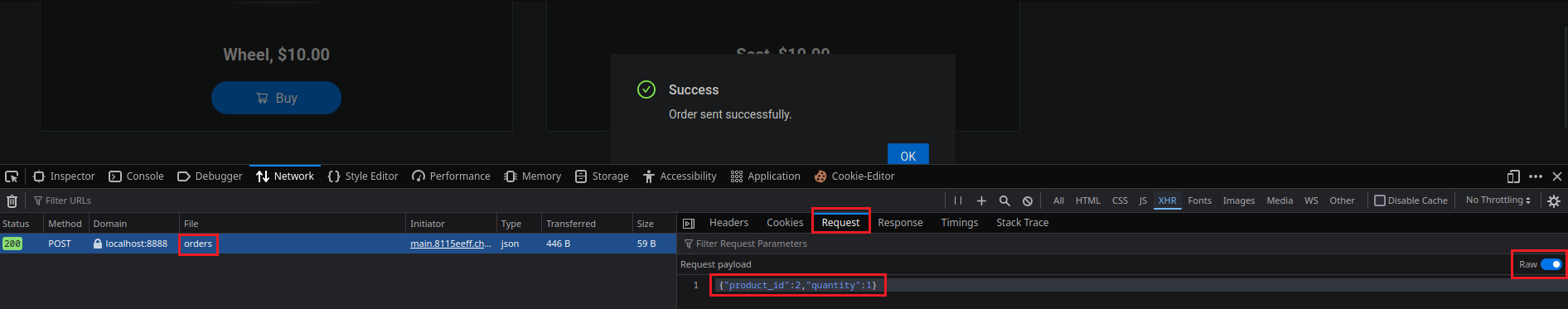Collapse request details pane toggle
The image size is (1568, 309).
coord(688,223)
